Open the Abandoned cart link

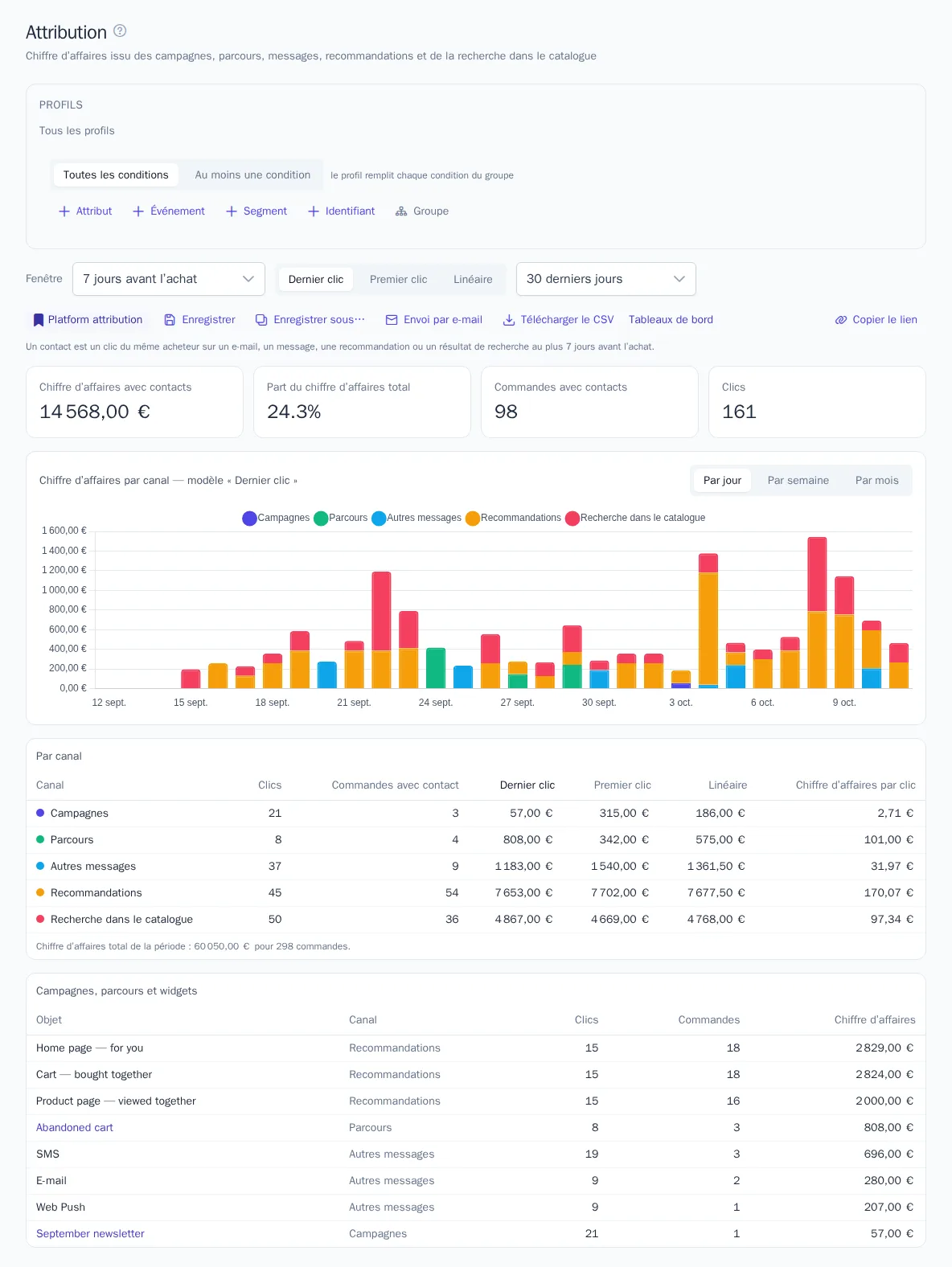75,1128
